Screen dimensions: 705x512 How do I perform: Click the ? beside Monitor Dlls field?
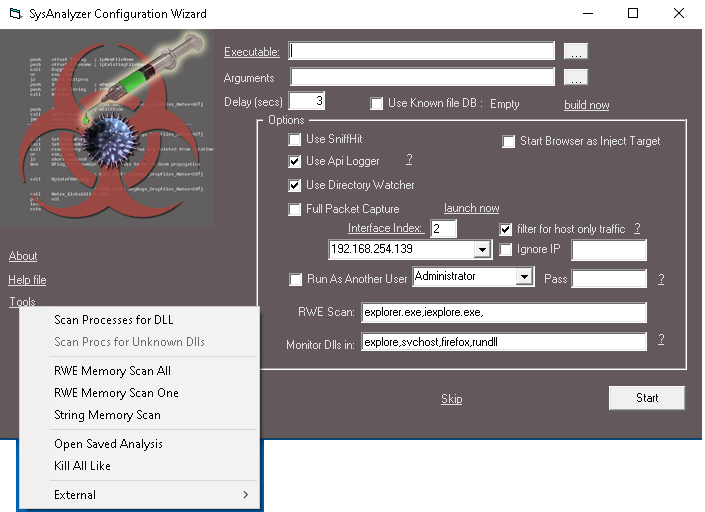tap(661, 339)
